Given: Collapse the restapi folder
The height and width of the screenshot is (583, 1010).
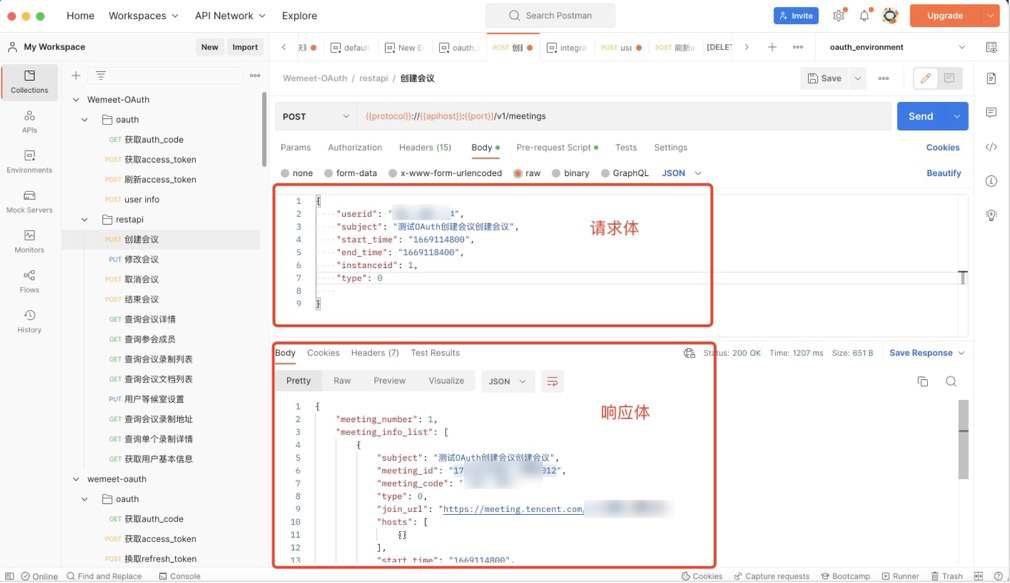Looking at the screenshot, I should tap(84, 220).
